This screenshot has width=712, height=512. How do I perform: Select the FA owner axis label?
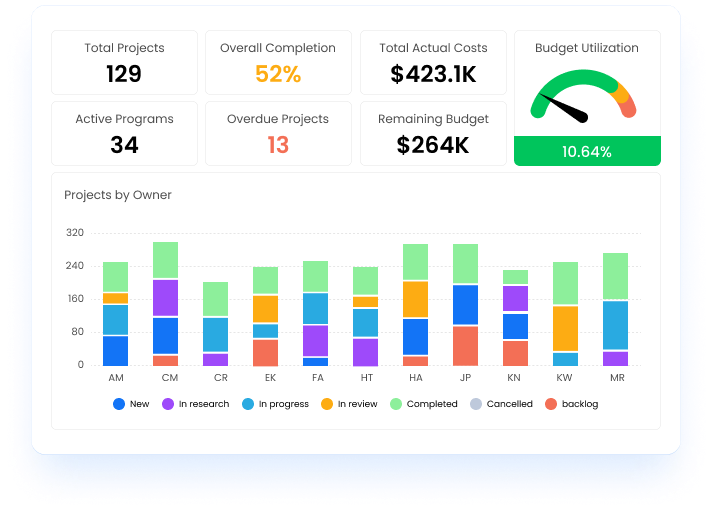coord(318,378)
